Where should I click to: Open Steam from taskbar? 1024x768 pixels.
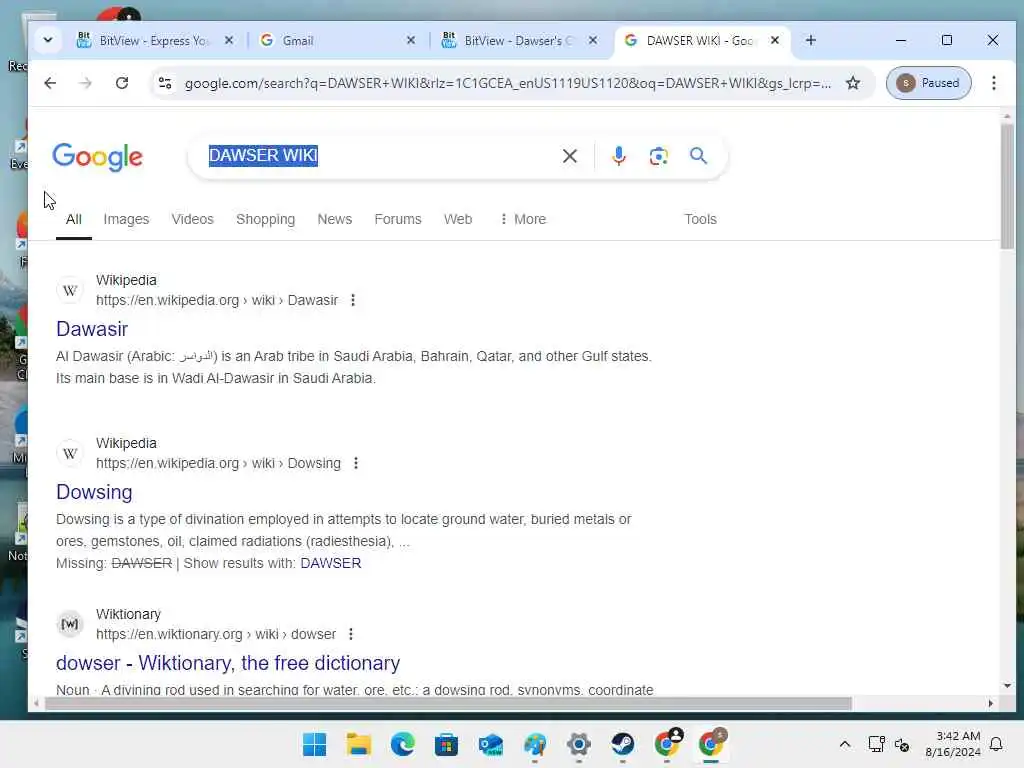[622, 744]
